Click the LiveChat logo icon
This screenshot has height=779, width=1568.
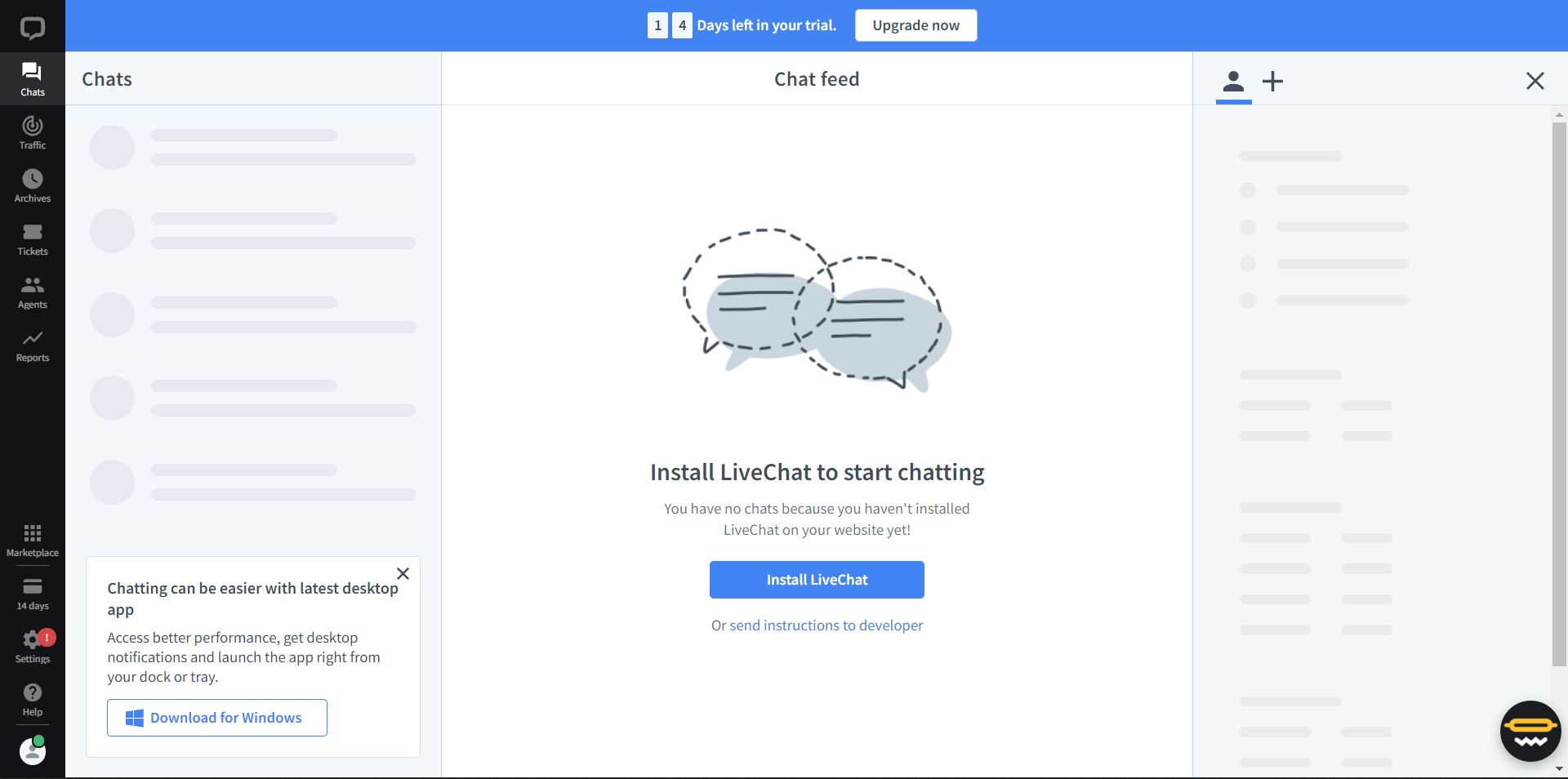33,28
